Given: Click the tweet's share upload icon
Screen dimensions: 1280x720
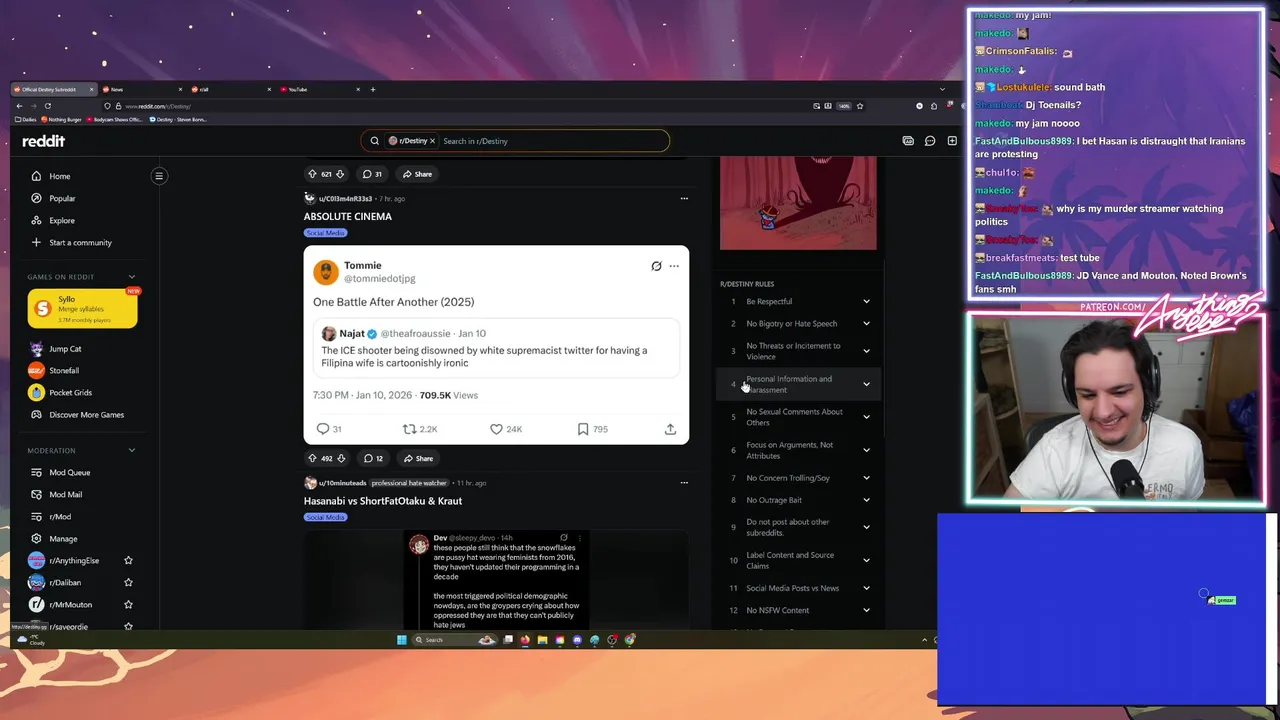Looking at the screenshot, I should 670,429.
